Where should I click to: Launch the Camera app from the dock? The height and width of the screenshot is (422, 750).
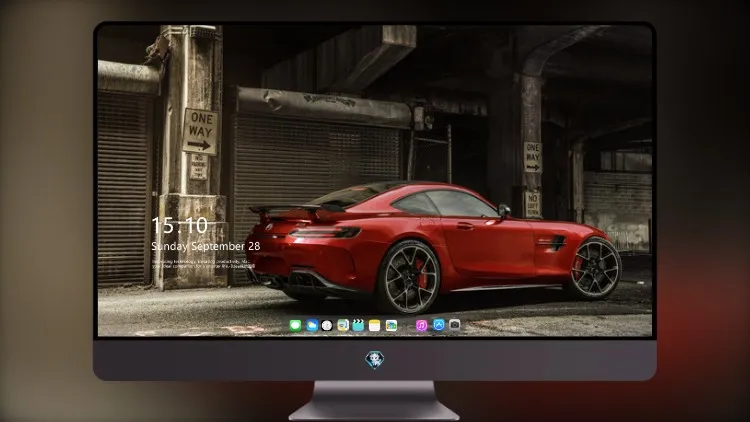click(x=454, y=325)
